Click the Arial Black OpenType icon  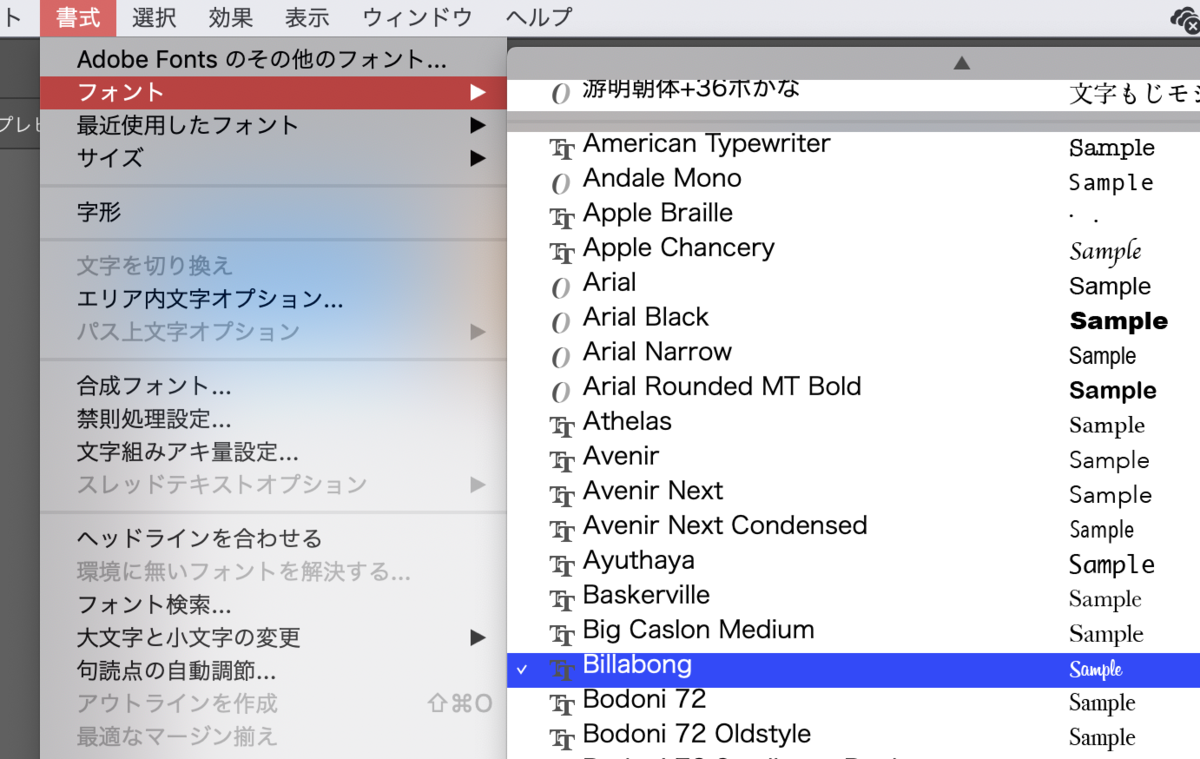(561, 321)
